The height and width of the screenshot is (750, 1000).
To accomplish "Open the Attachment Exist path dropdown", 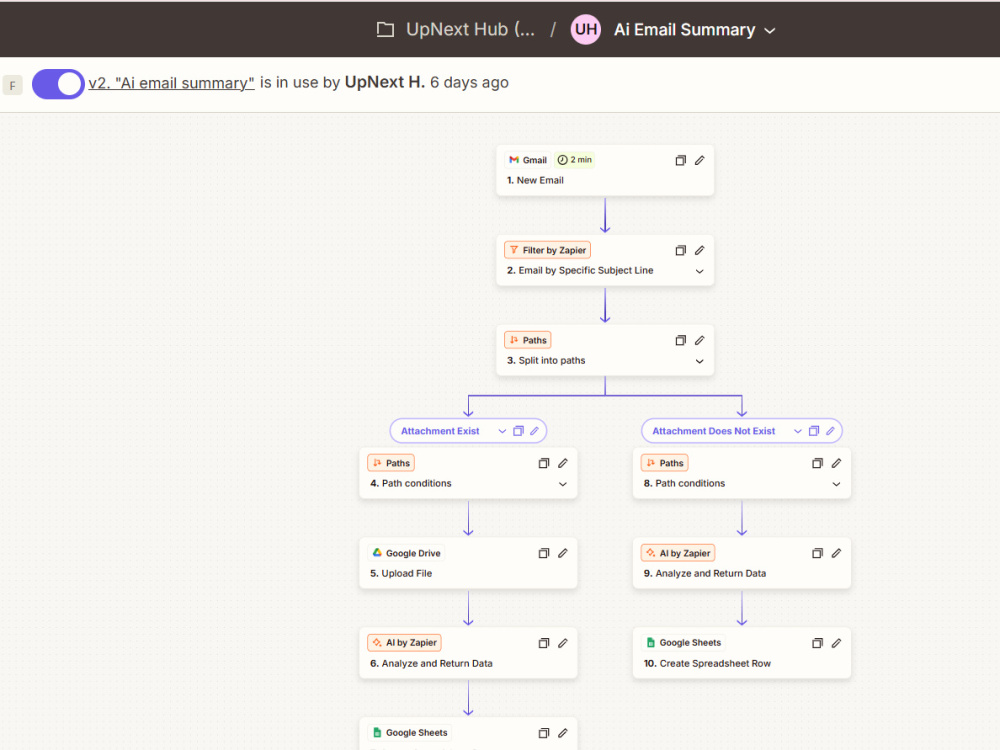I will [x=503, y=431].
